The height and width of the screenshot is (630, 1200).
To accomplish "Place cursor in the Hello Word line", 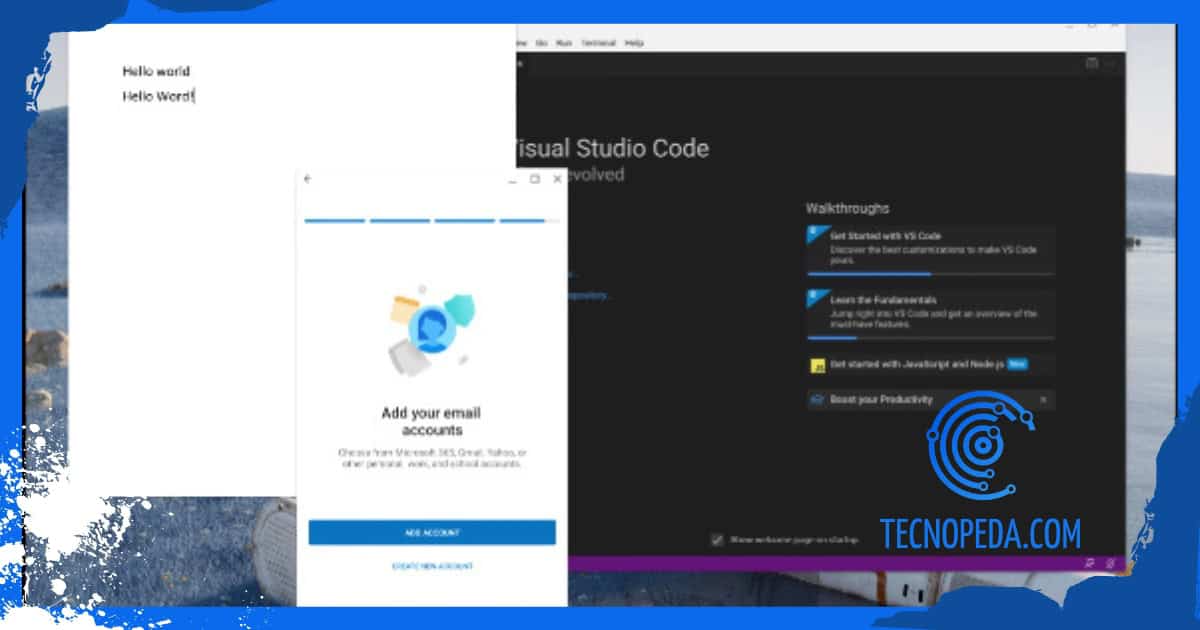I will (x=158, y=96).
